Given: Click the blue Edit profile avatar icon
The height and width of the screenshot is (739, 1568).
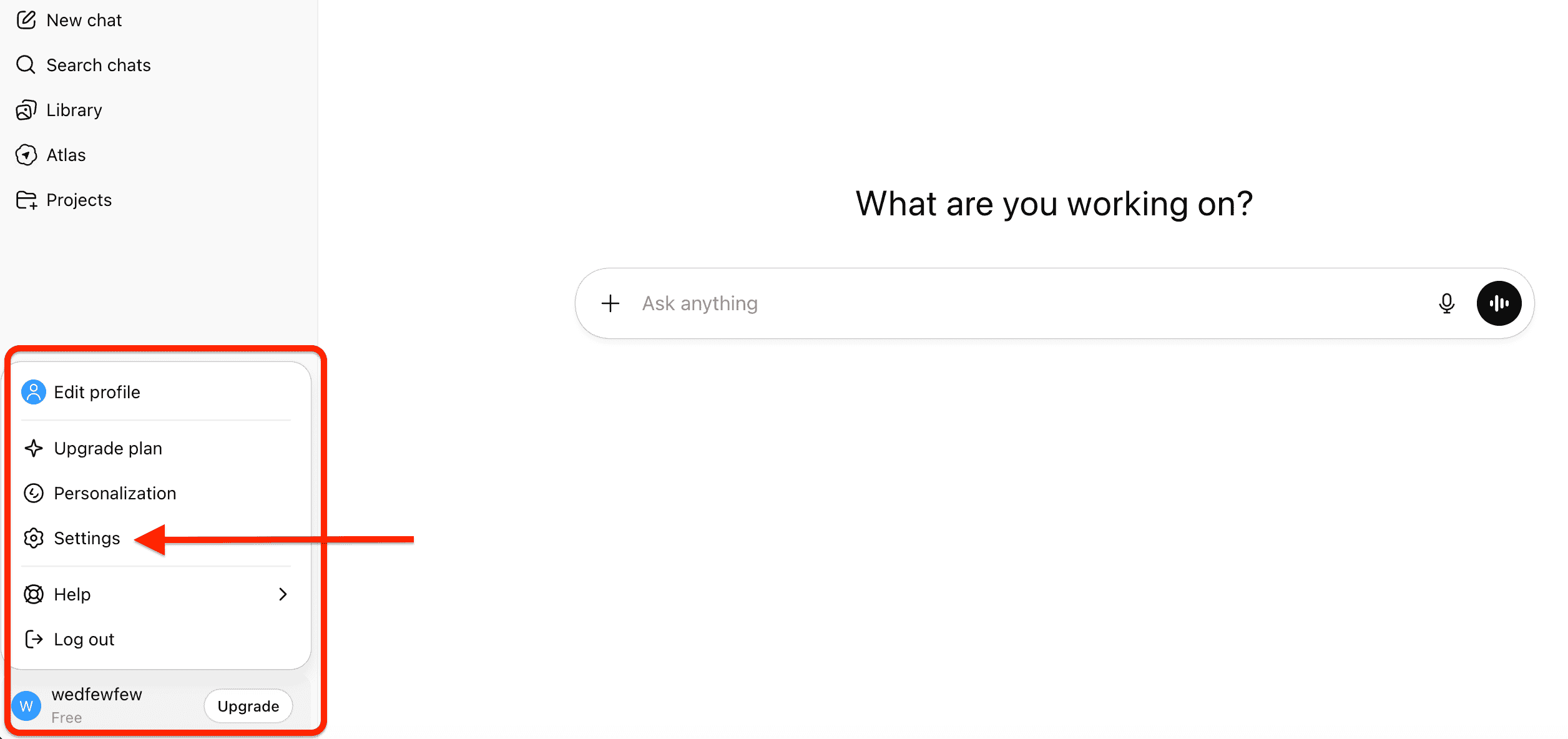Looking at the screenshot, I should (x=34, y=392).
